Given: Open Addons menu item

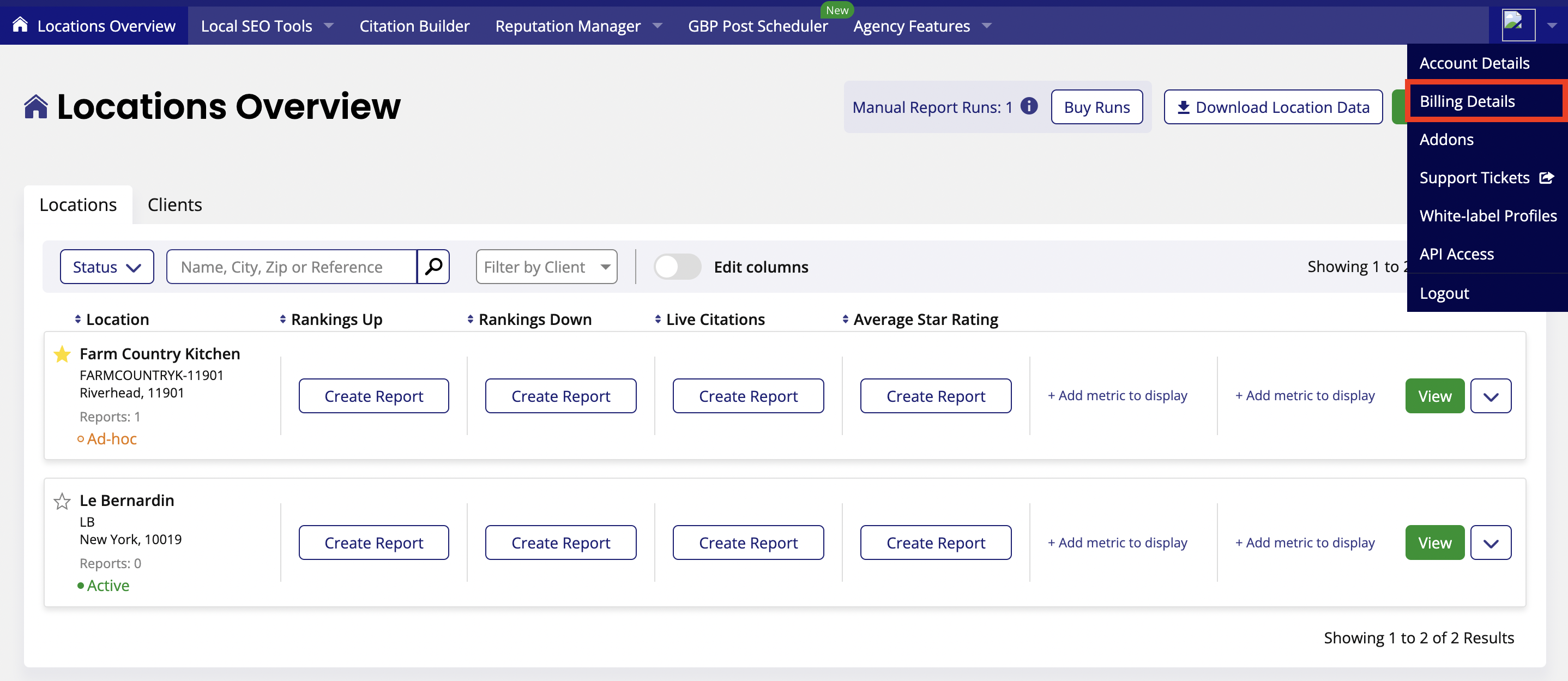Looking at the screenshot, I should [x=1487, y=140].
